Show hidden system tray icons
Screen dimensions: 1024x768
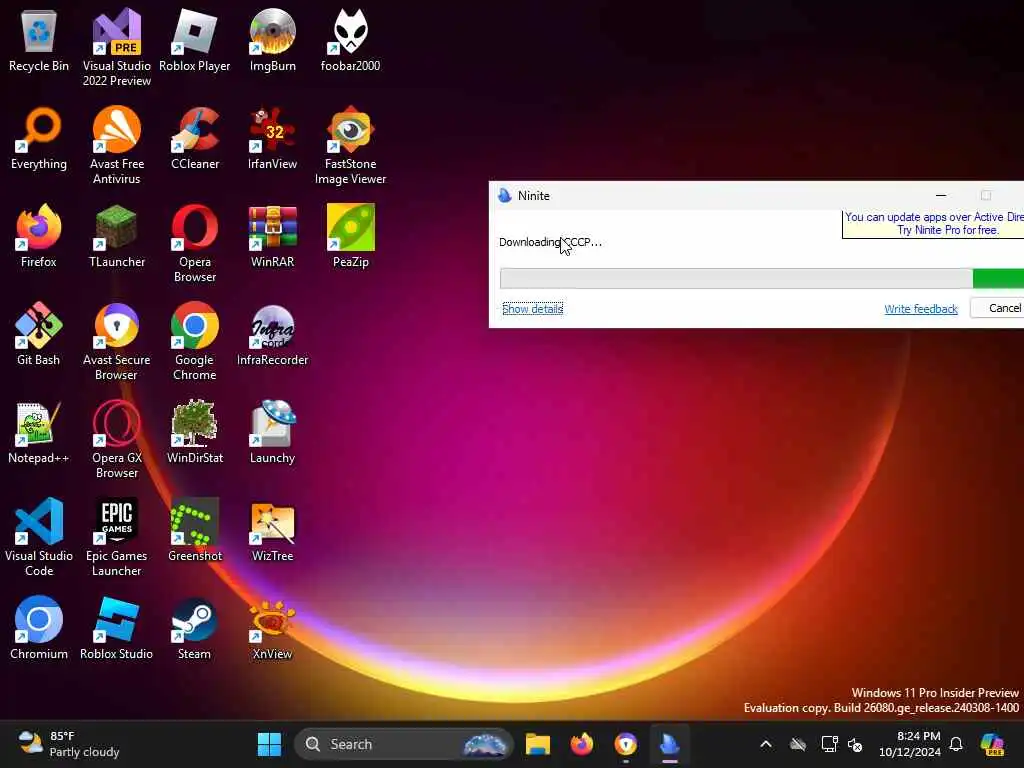766,744
